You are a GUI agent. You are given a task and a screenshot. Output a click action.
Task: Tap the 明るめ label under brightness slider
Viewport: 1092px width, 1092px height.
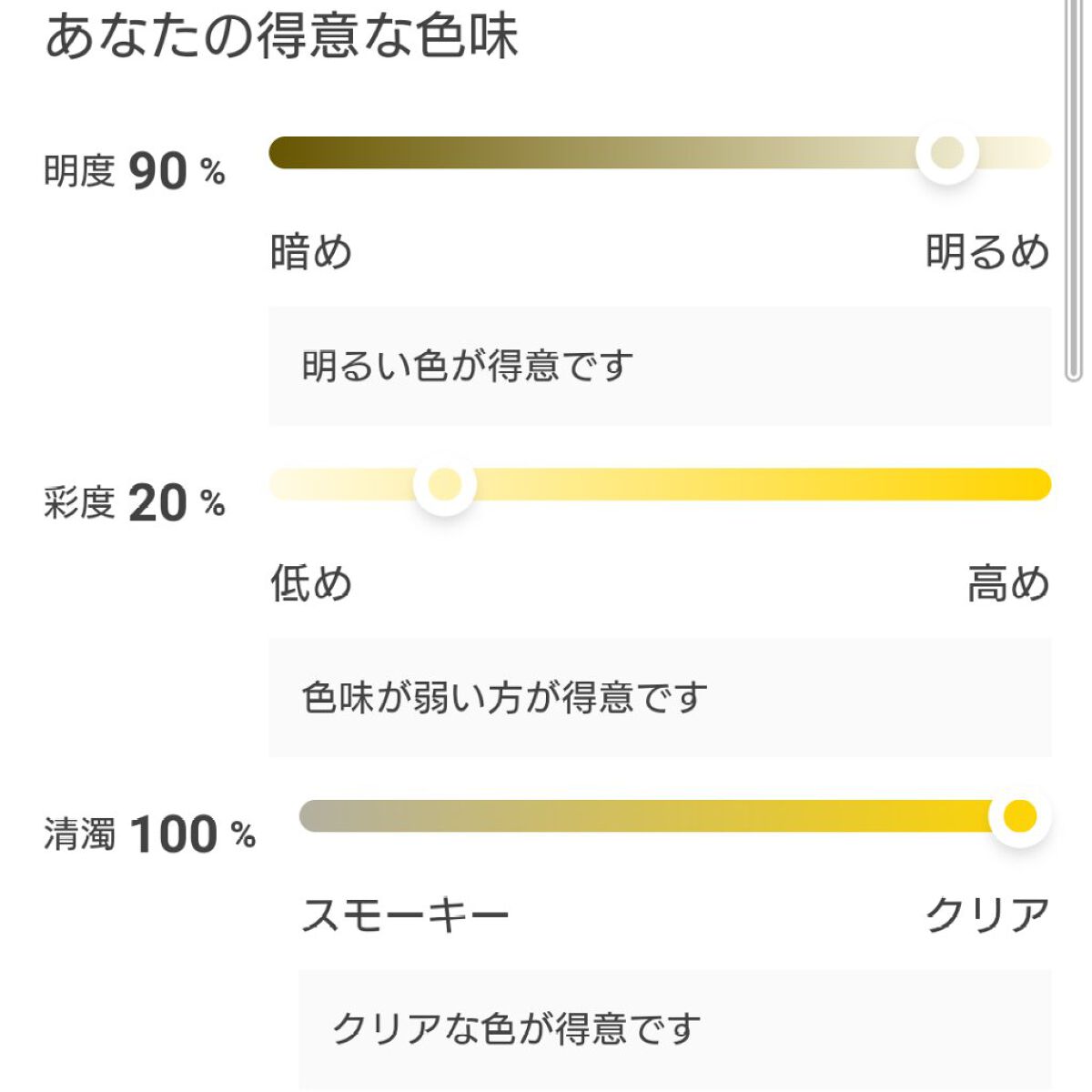pyautogui.click(x=987, y=252)
